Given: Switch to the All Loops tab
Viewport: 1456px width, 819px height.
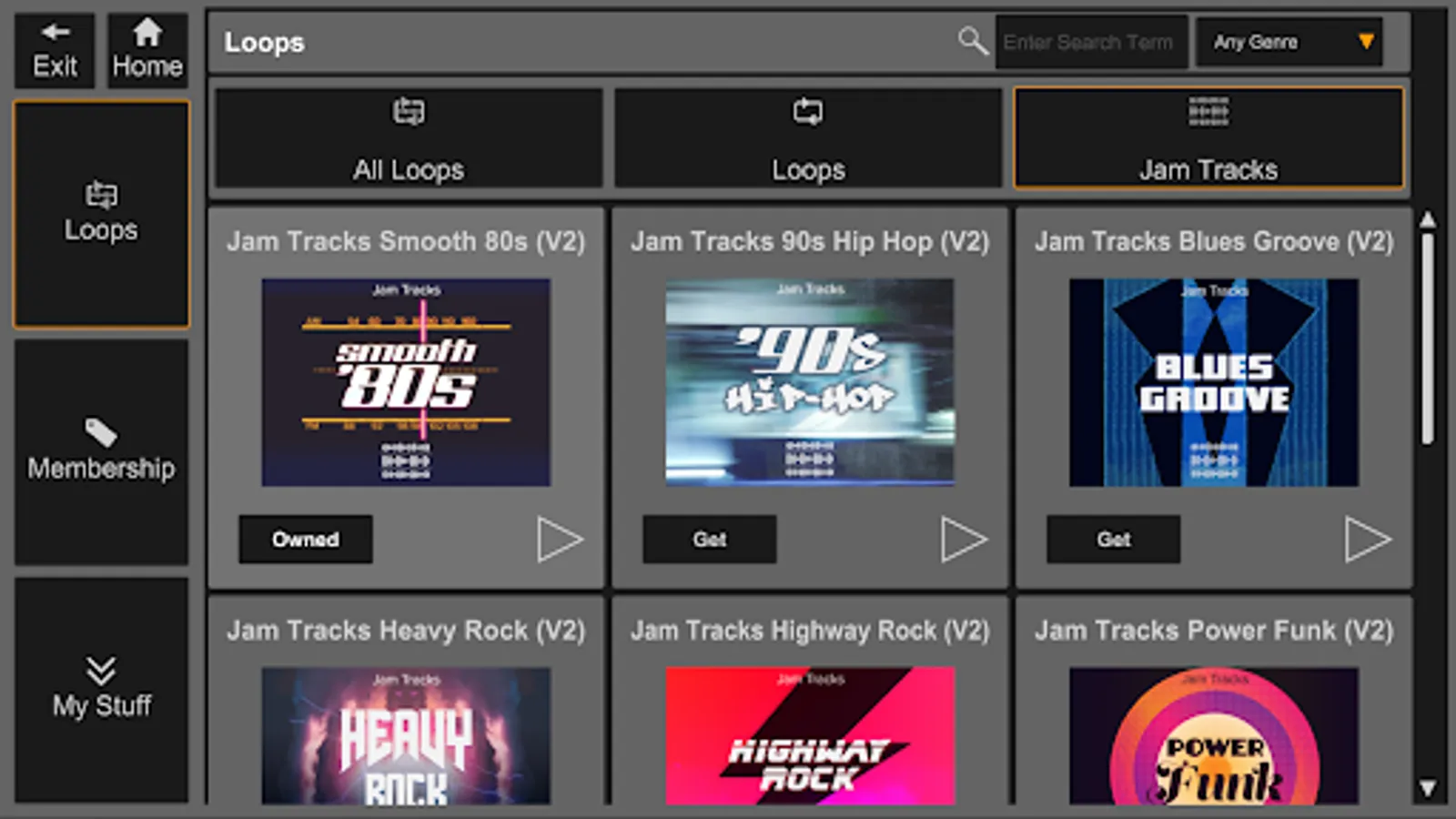Looking at the screenshot, I should point(409,138).
